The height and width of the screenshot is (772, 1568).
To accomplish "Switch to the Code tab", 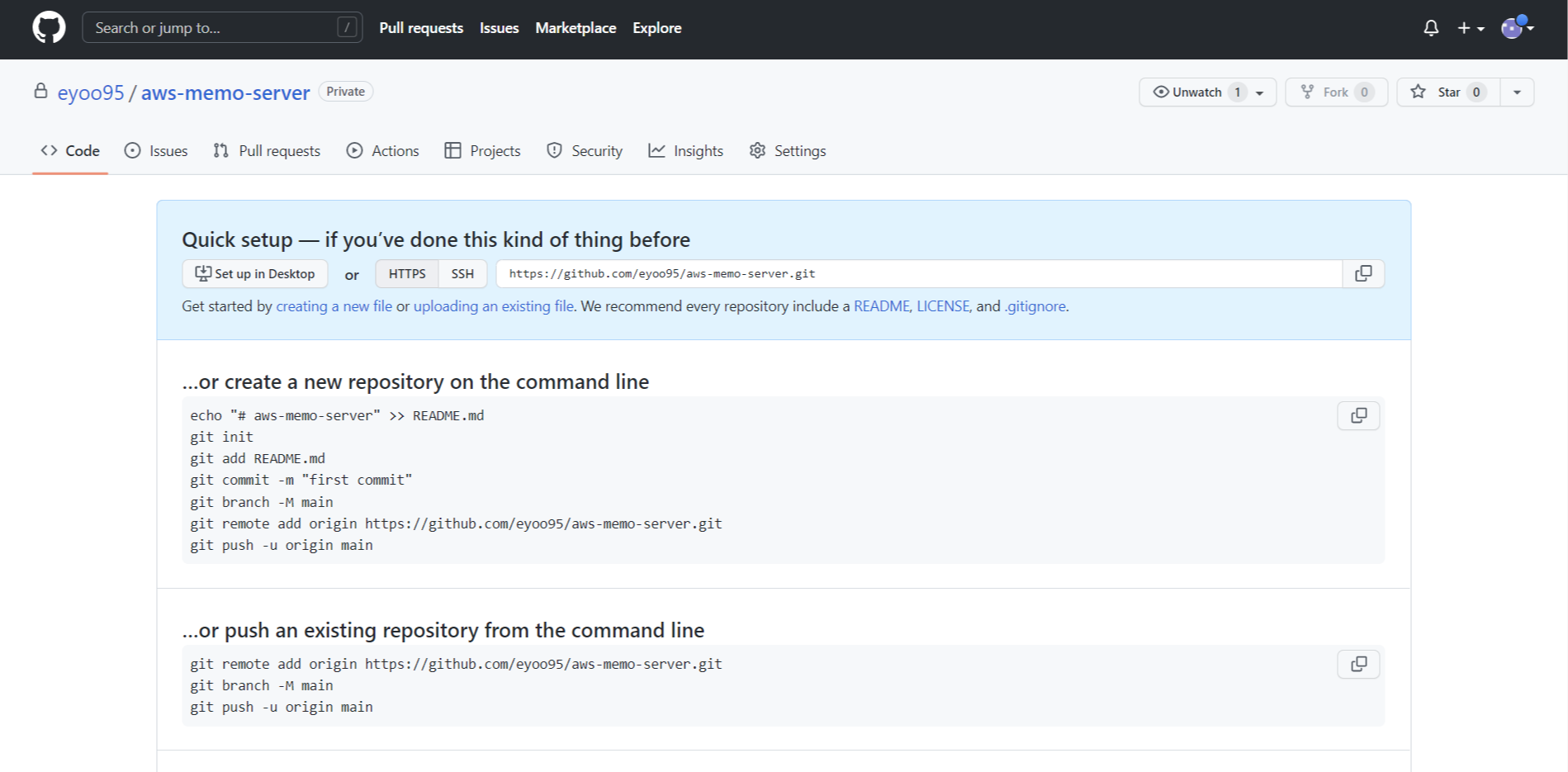I will 70,151.
